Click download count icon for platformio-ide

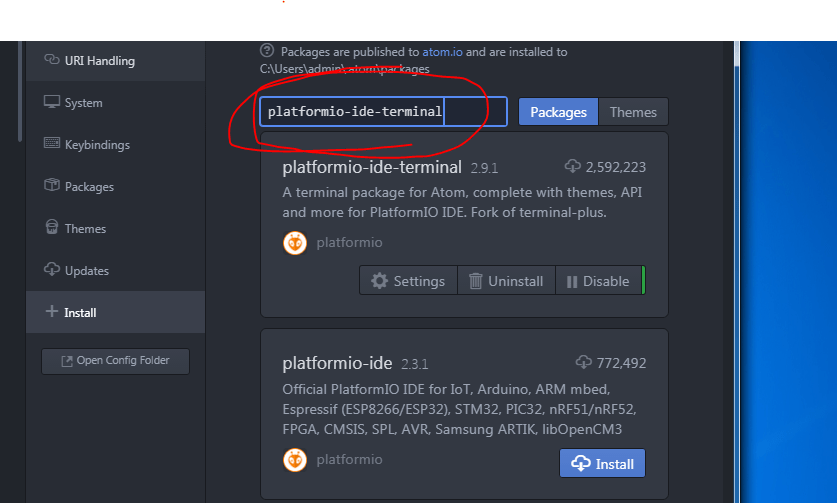(583, 362)
